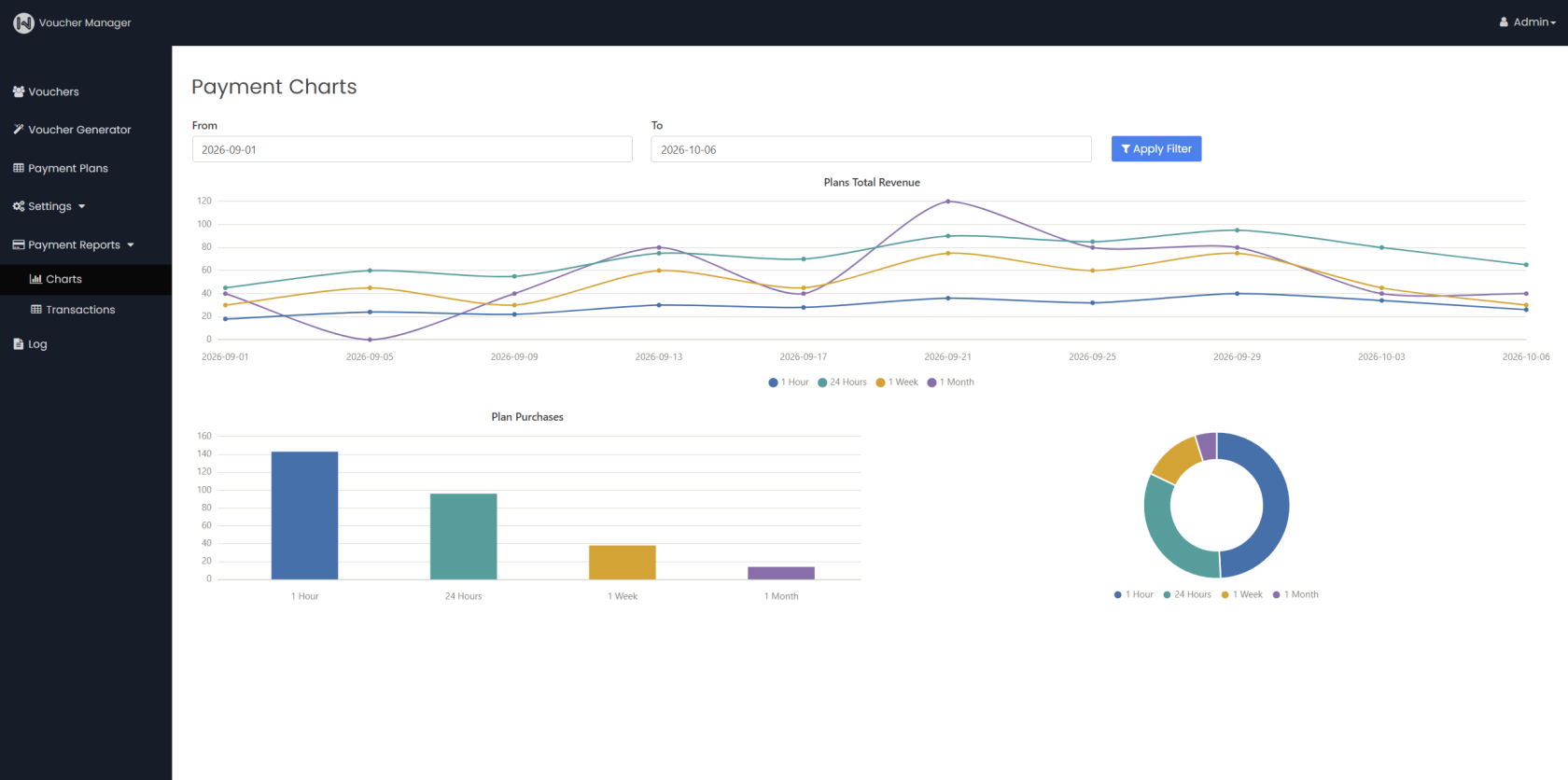Toggle 1 Hour series in line chart legend
The height and width of the screenshot is (780, 1568).
click(x=789, y=383)
